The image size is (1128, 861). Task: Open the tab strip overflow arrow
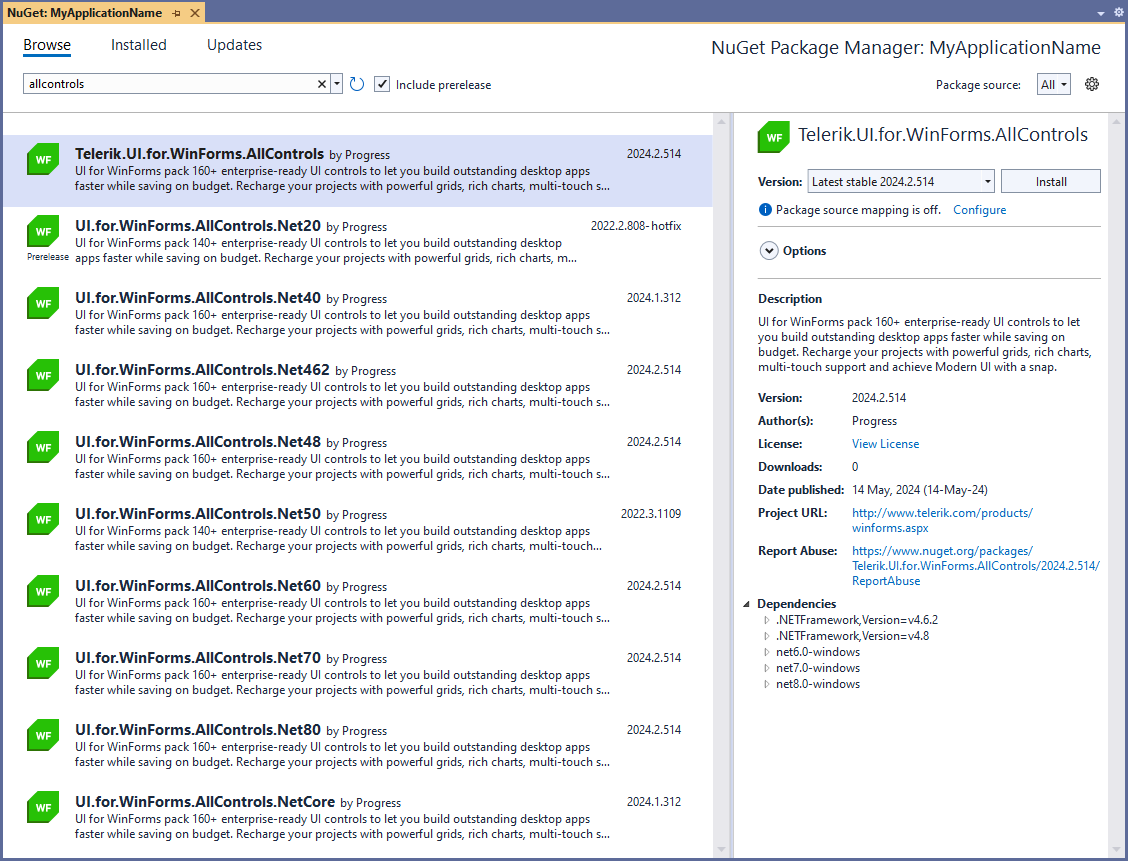(x=1101, y=14)
